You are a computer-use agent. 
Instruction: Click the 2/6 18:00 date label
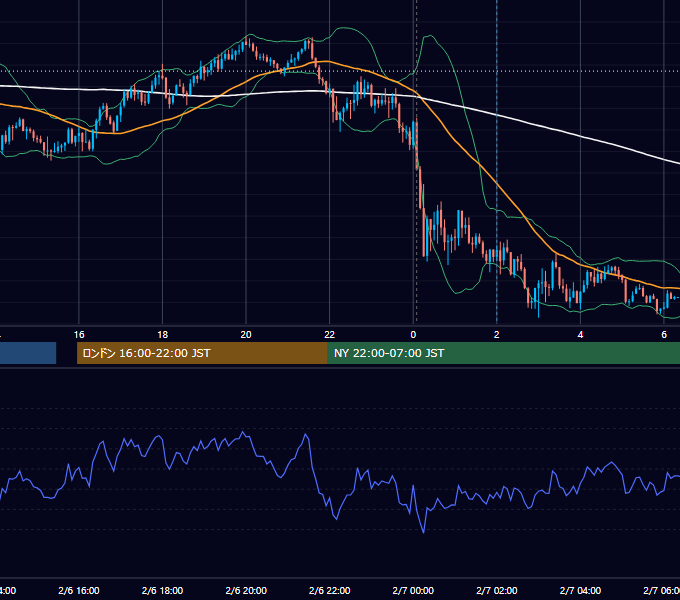(163, 590)
